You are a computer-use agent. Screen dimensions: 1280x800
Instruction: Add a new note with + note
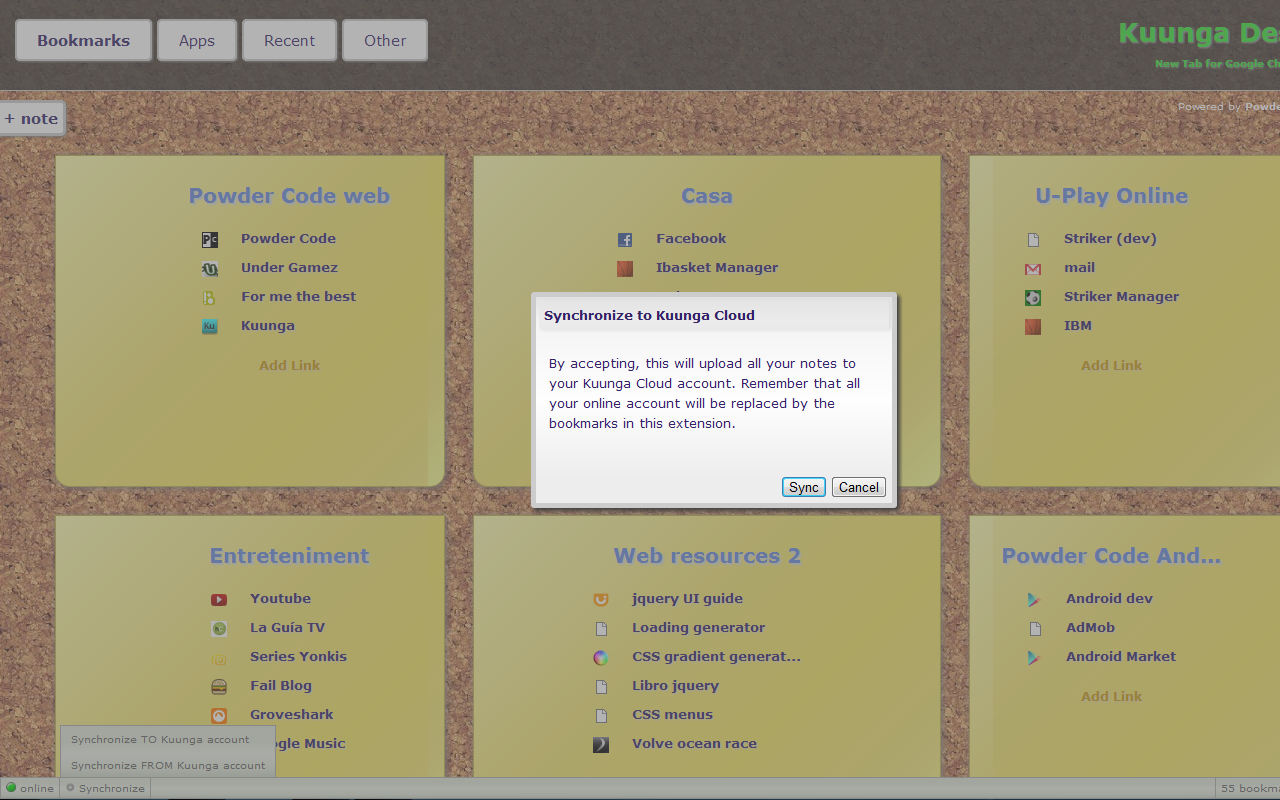click(x=31, y=119)
